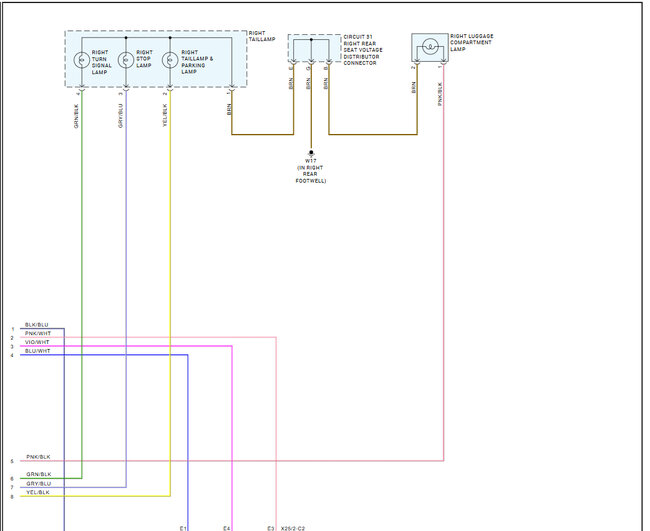Click the horizontal PNK/BLK label at pin 5
This screenshot has width=650, height=531.
coord(38,457)
